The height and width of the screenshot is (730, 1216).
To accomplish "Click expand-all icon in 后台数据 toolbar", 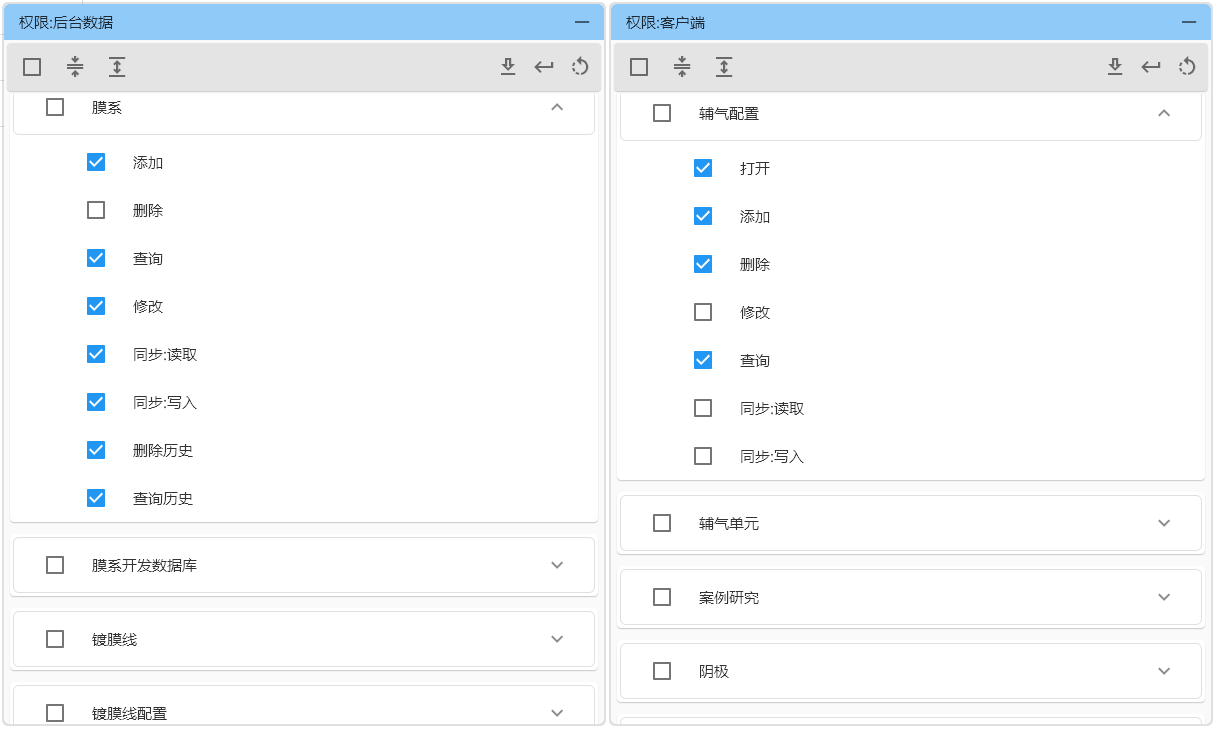I will (x=117, y=67).
